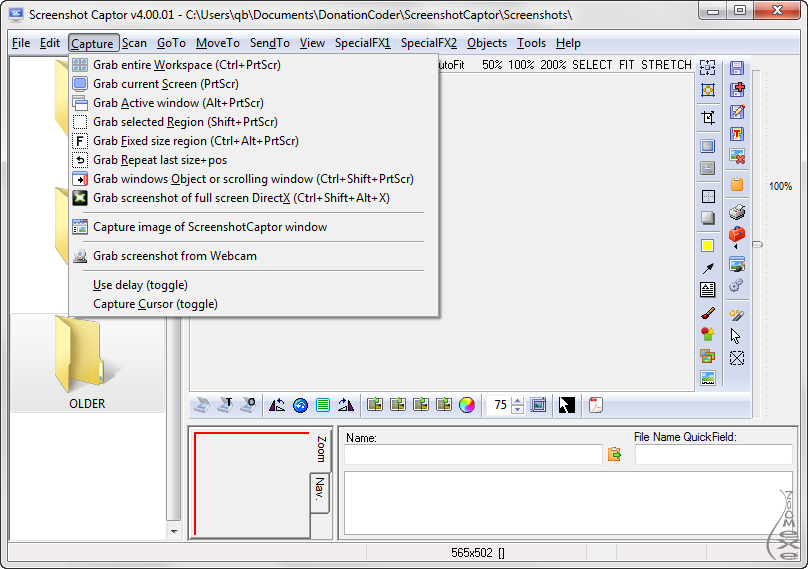Select the colored shapes tool
This screenshot has height=569, width=808.
click(708, 334)
